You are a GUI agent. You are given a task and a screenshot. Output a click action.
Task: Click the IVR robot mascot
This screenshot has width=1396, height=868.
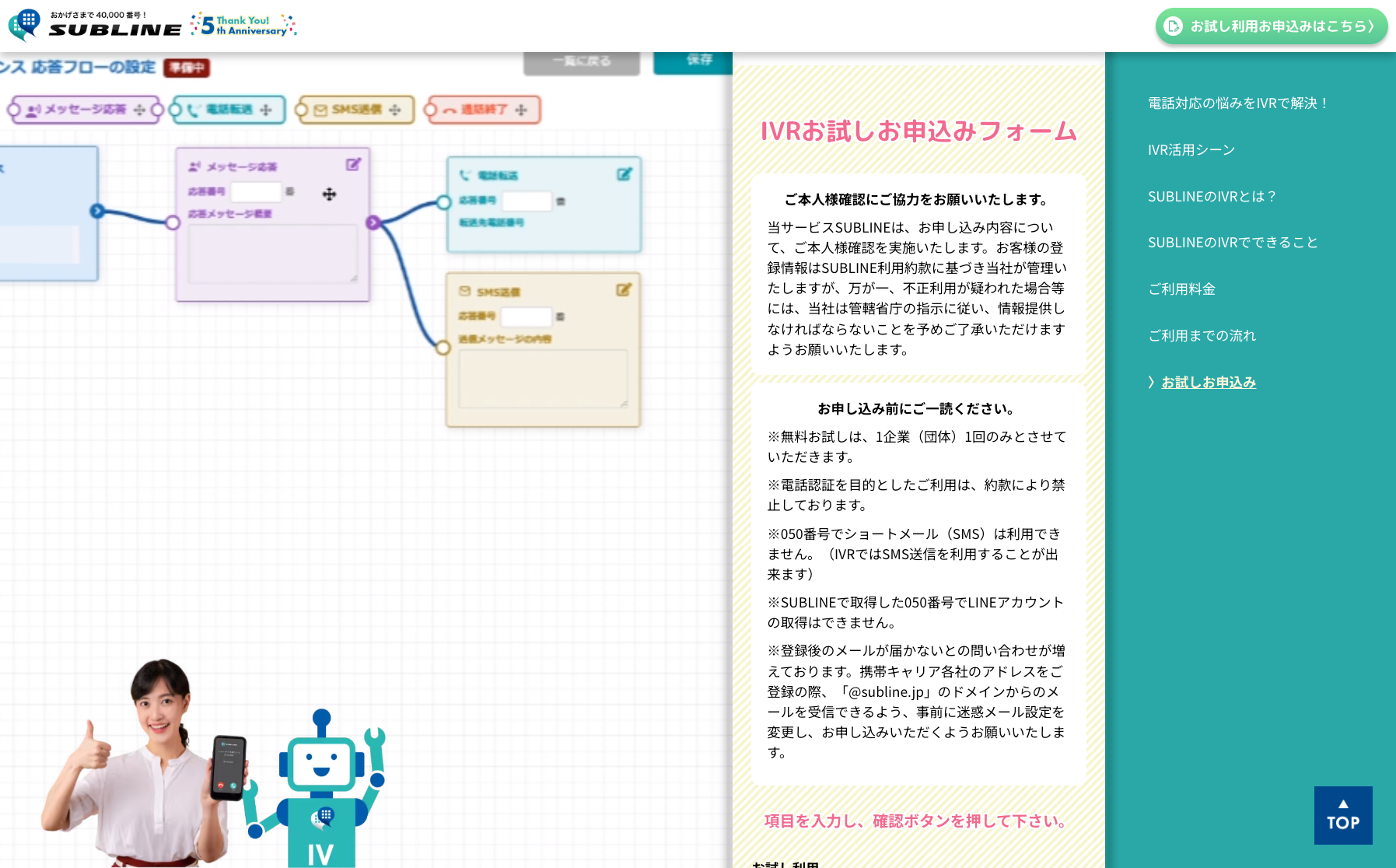[315, 789]
